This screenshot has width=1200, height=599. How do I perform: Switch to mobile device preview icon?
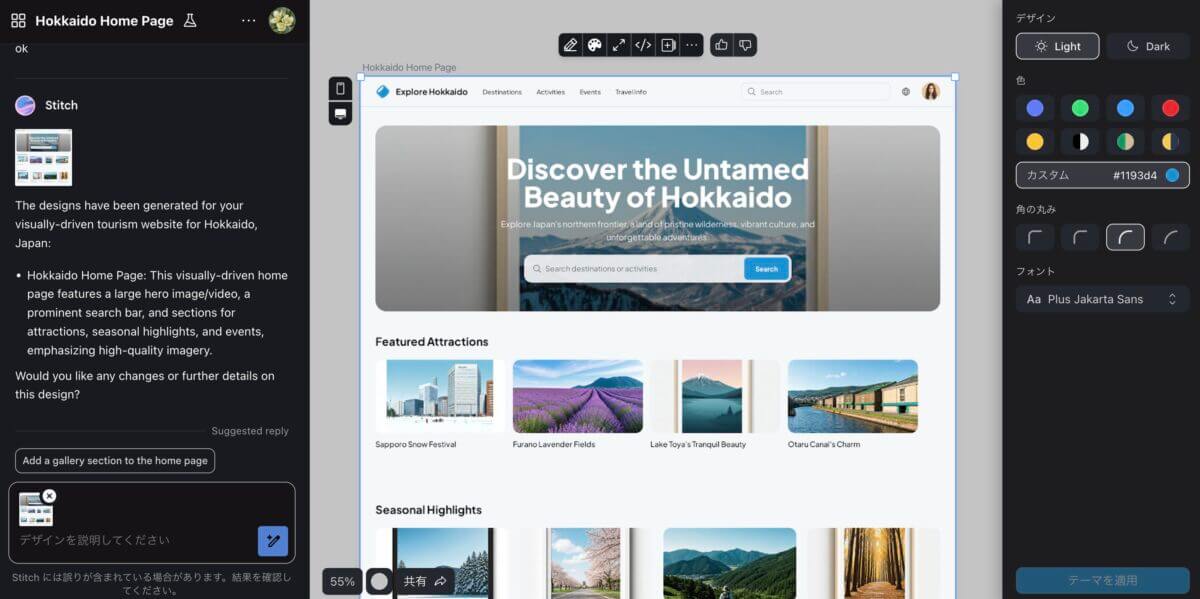pos(341,89)
